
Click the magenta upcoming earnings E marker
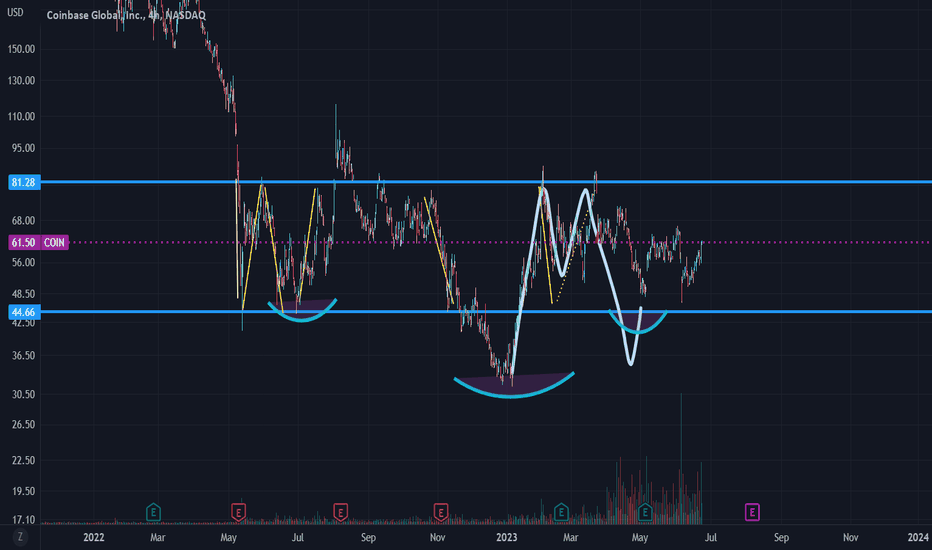(752, 512)
